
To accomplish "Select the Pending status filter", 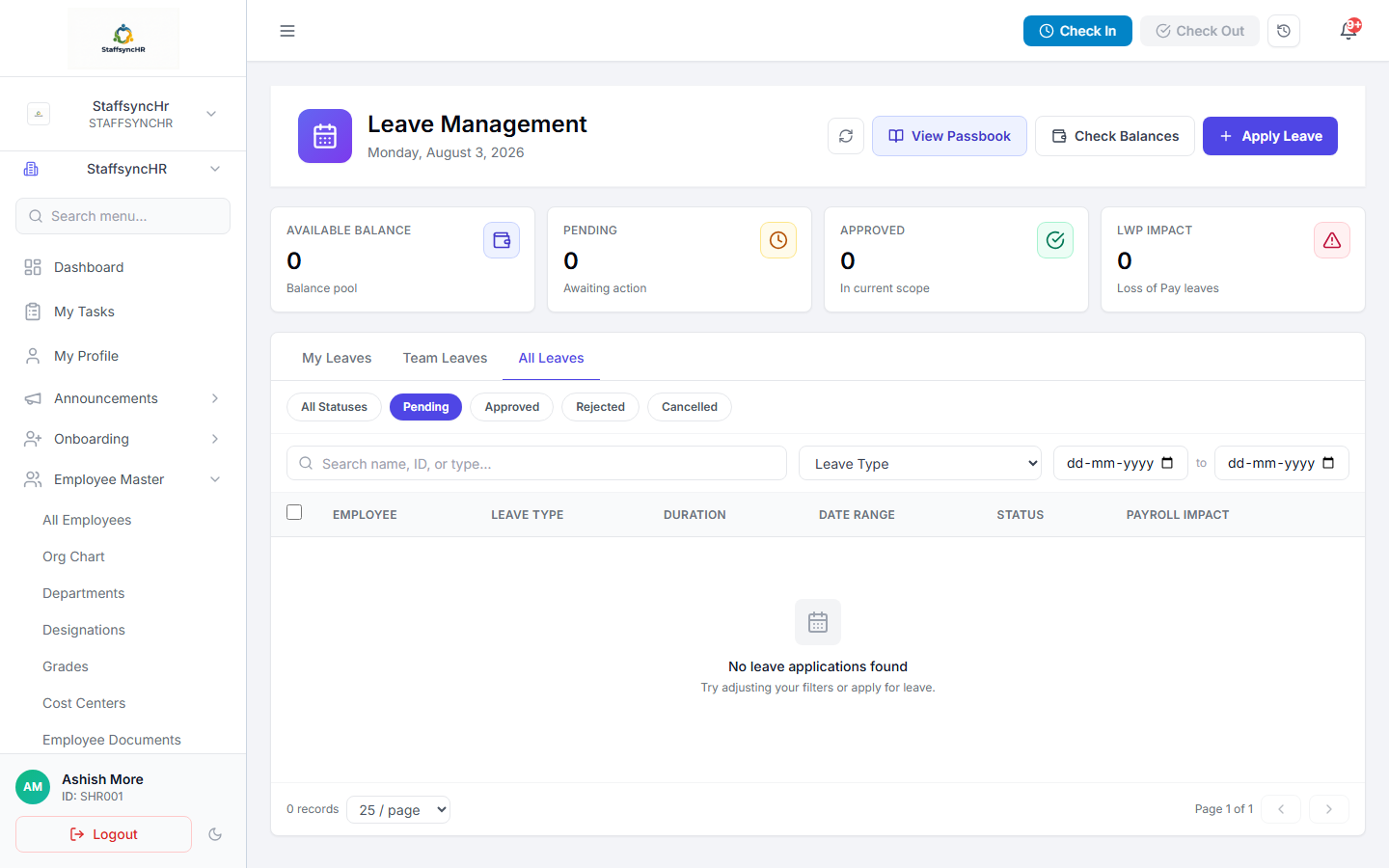I will (x=425, y=407).
